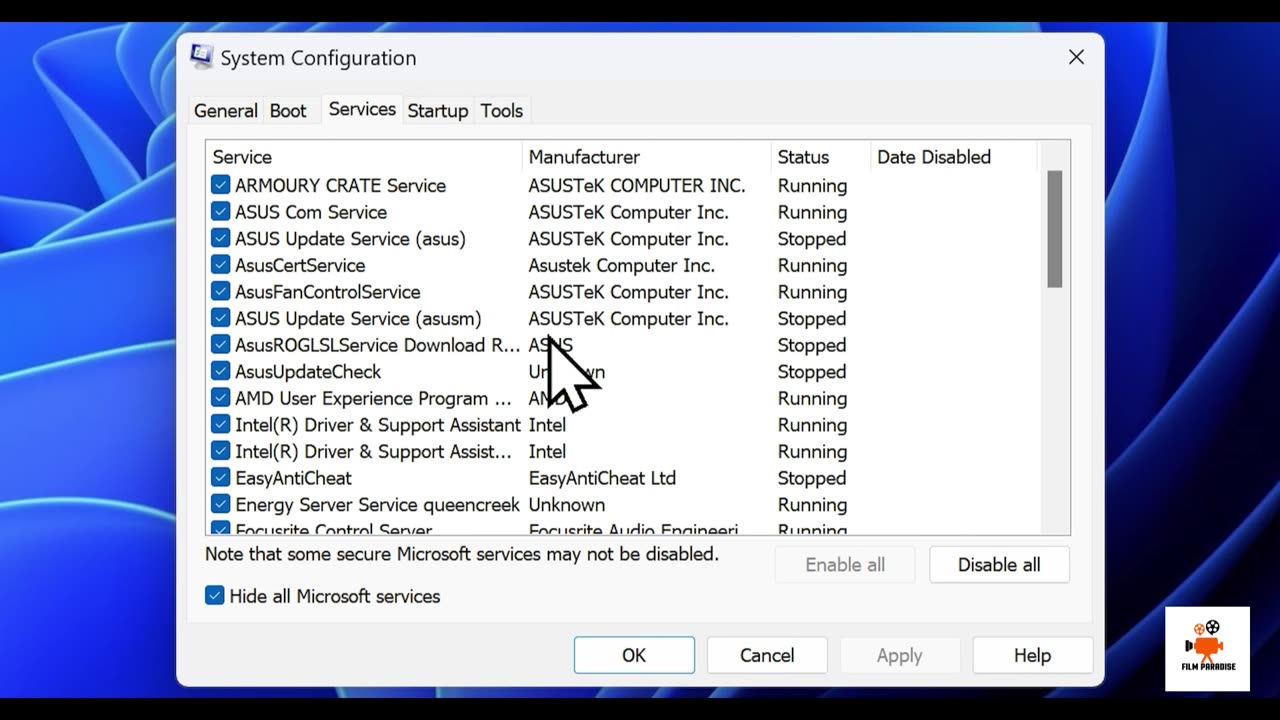
Task: Click the Enable all button
Action: point(845,565)
